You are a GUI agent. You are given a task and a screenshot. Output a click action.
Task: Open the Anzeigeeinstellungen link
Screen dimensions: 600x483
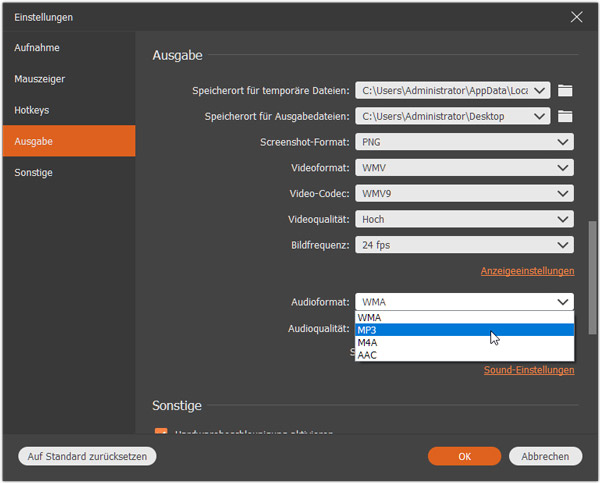pos(527,271)
